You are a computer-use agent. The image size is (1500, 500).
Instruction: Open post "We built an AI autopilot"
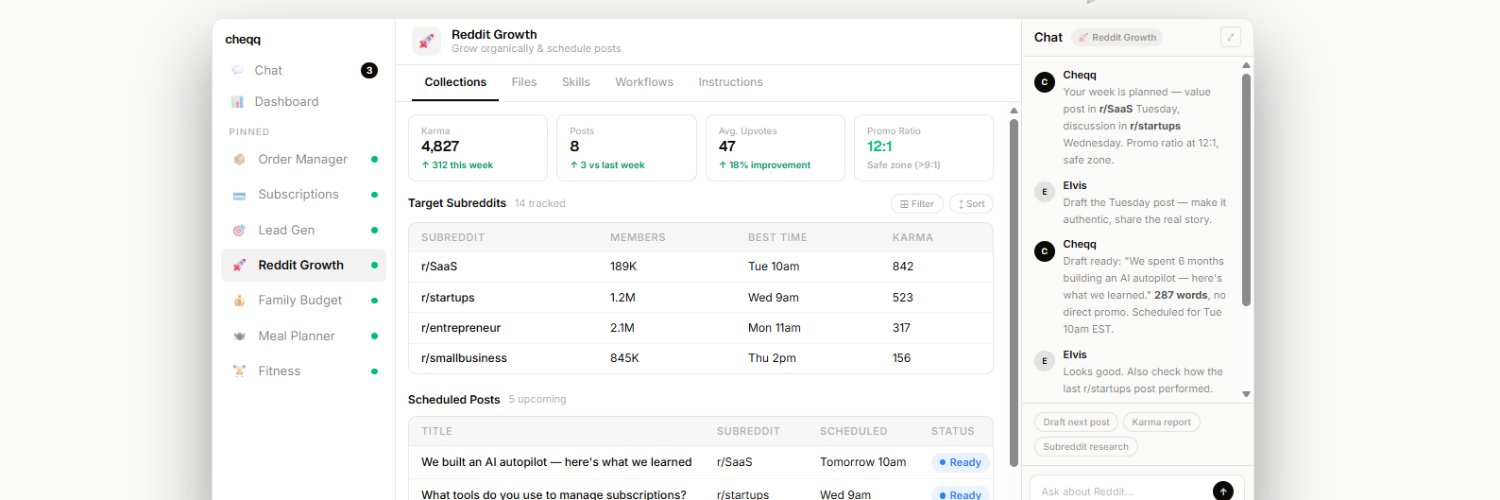(556, 462)
